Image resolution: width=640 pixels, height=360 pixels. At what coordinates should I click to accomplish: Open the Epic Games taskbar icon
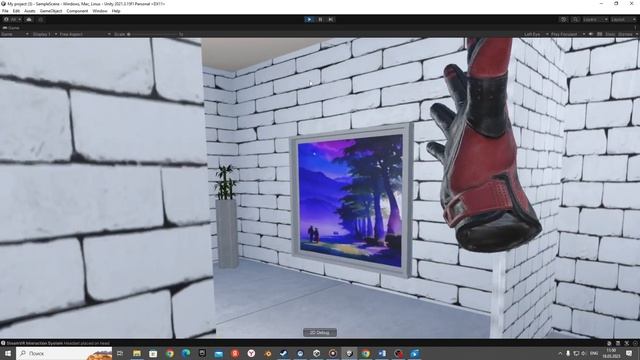click(x=202, y=353)
